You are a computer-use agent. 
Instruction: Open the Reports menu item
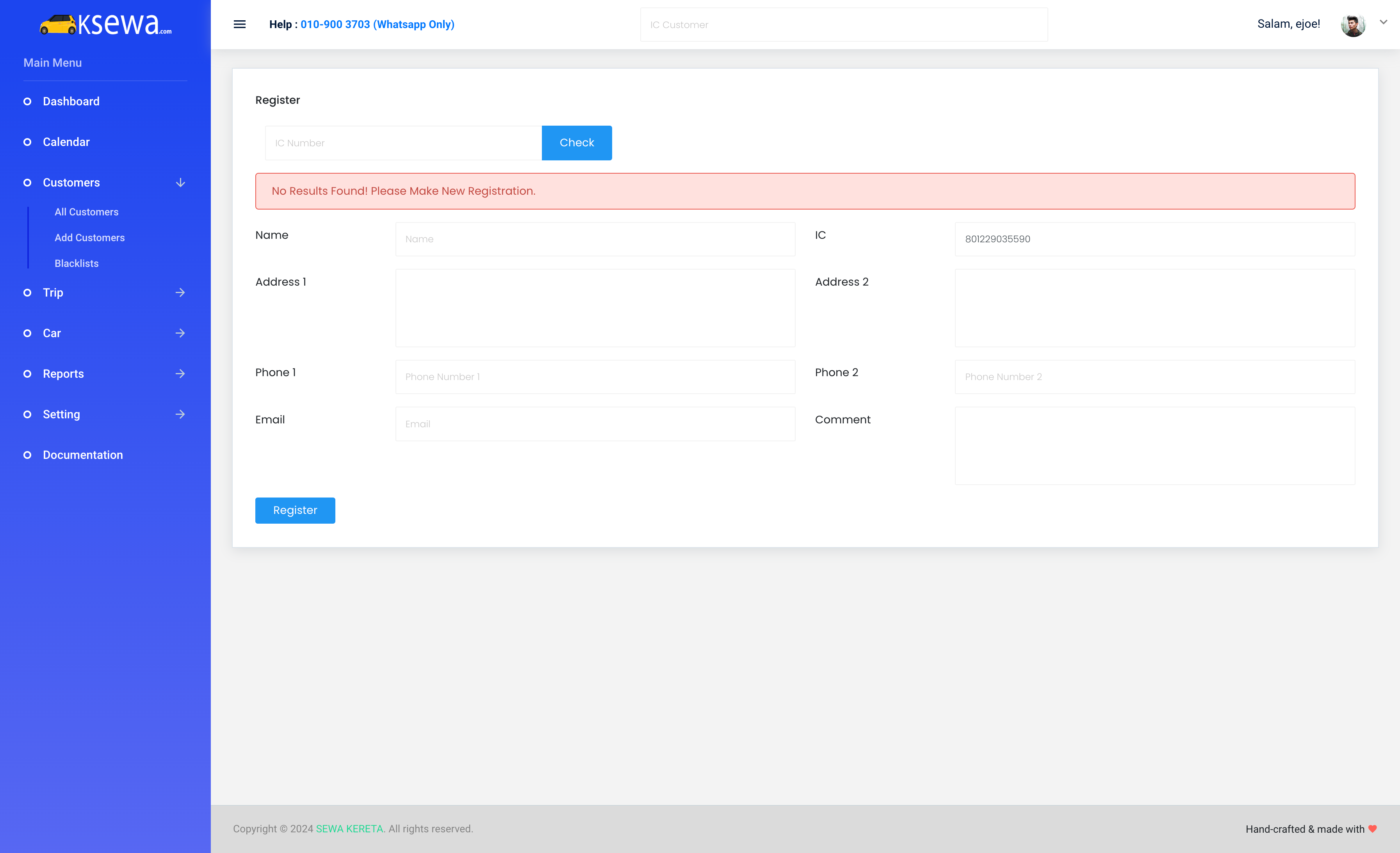pos(64,374)
